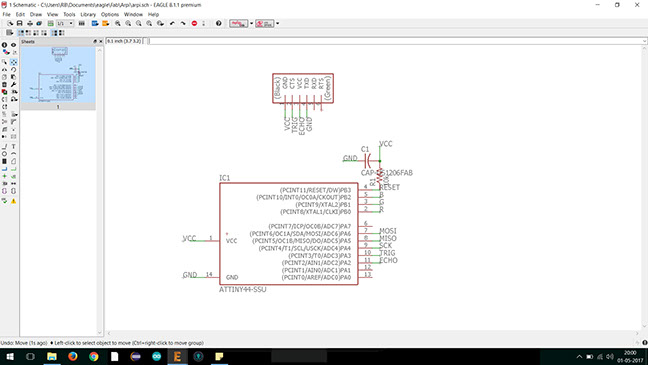Open Firefox from the taskbar
Image resolution: width=648 pixels, height=365 pixels.
click(73, 356)
